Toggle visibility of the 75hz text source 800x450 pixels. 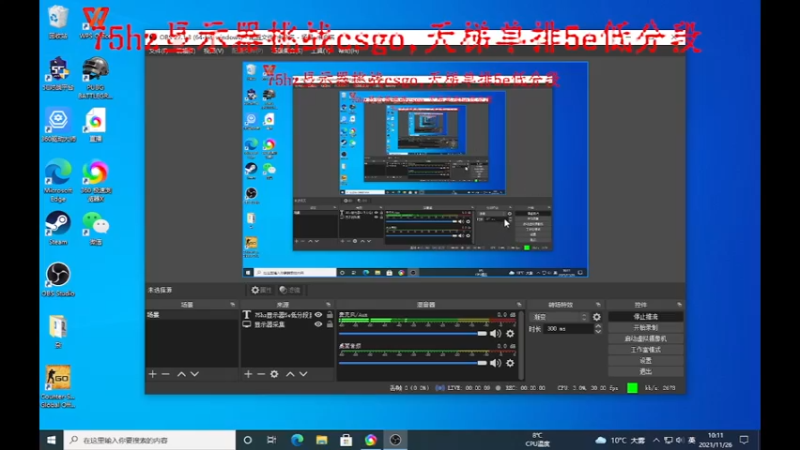318,315
